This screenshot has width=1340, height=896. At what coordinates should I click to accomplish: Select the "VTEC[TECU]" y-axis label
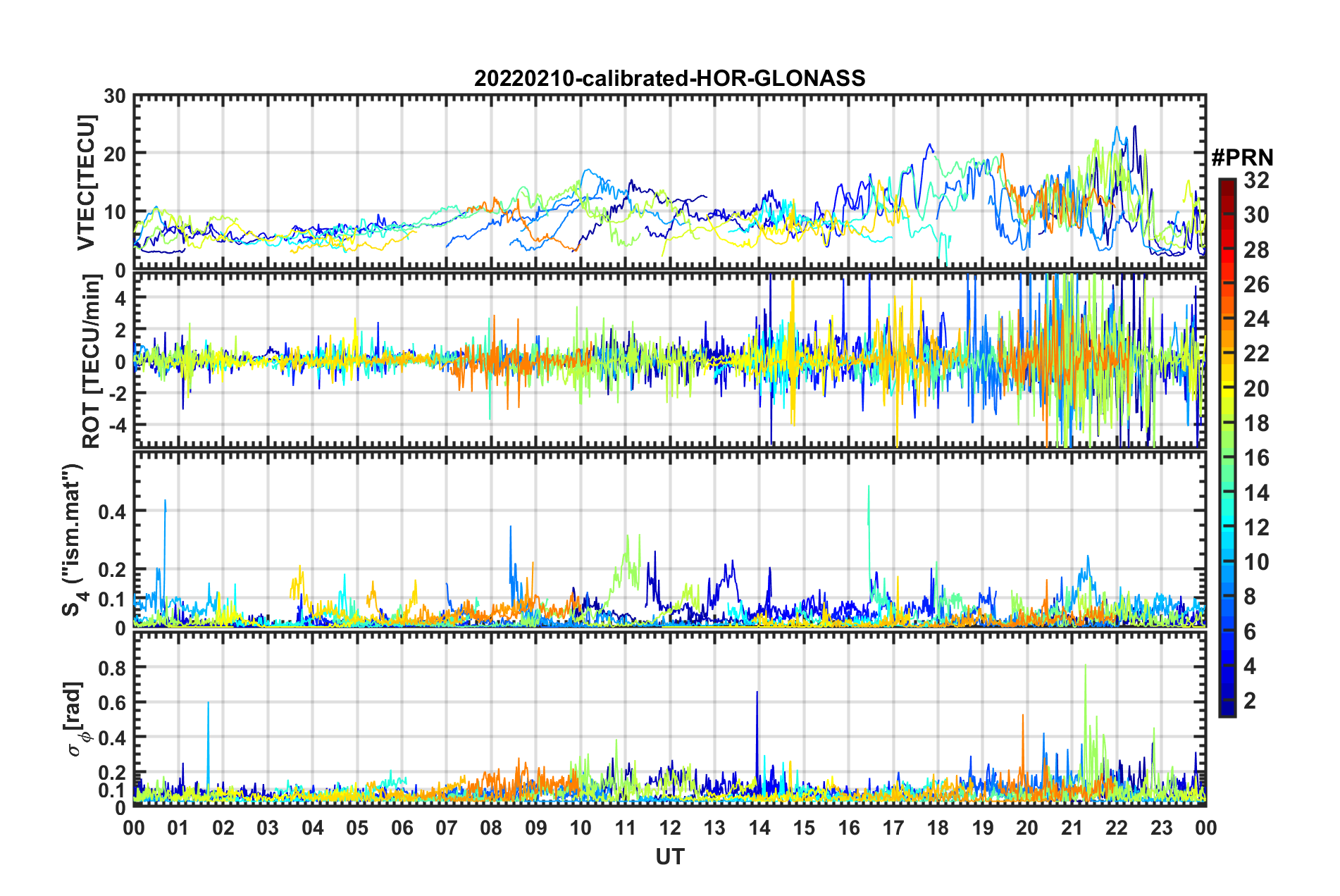coord(86,182)
